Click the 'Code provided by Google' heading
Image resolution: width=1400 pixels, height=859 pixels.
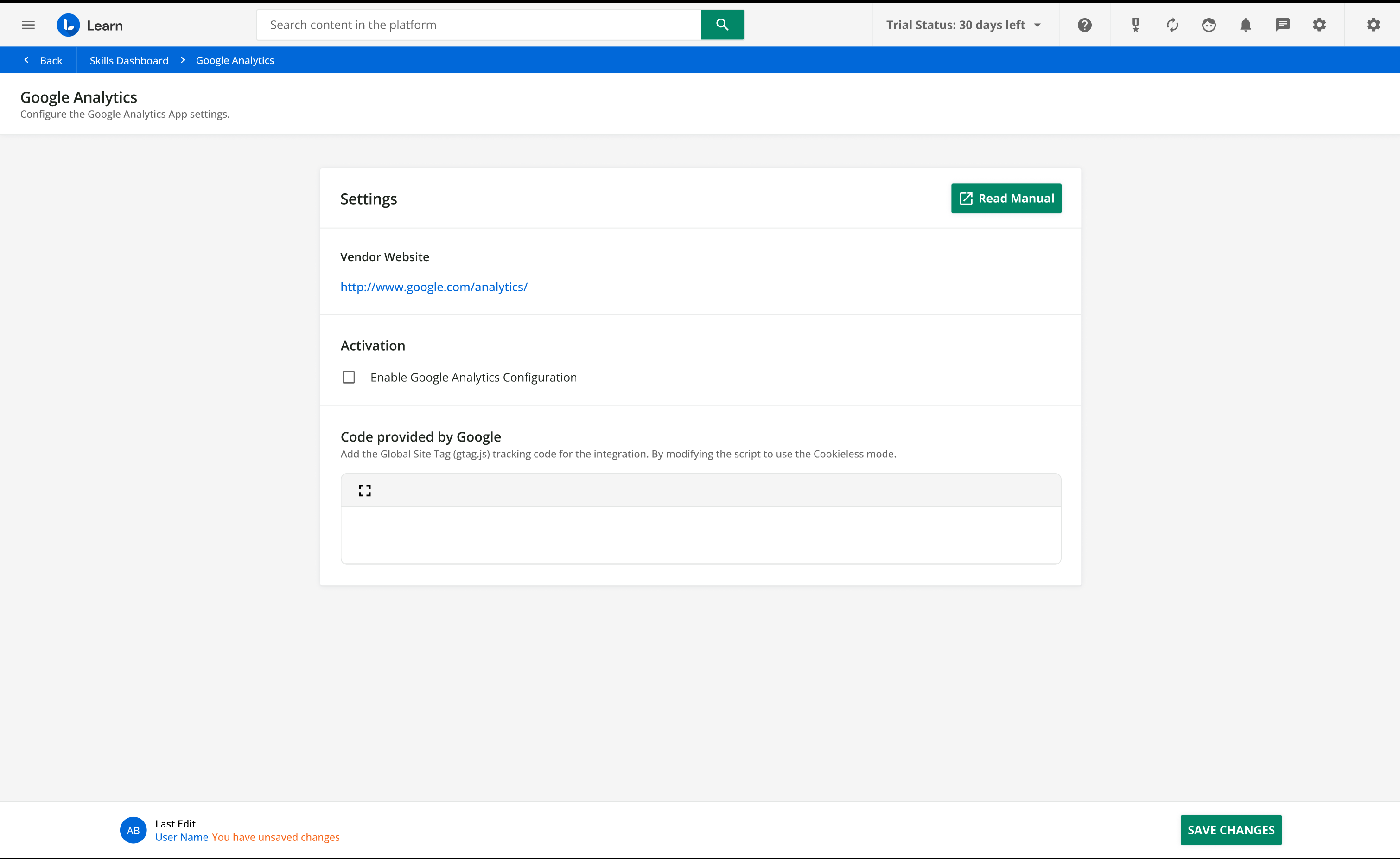(x=420, y=436)
